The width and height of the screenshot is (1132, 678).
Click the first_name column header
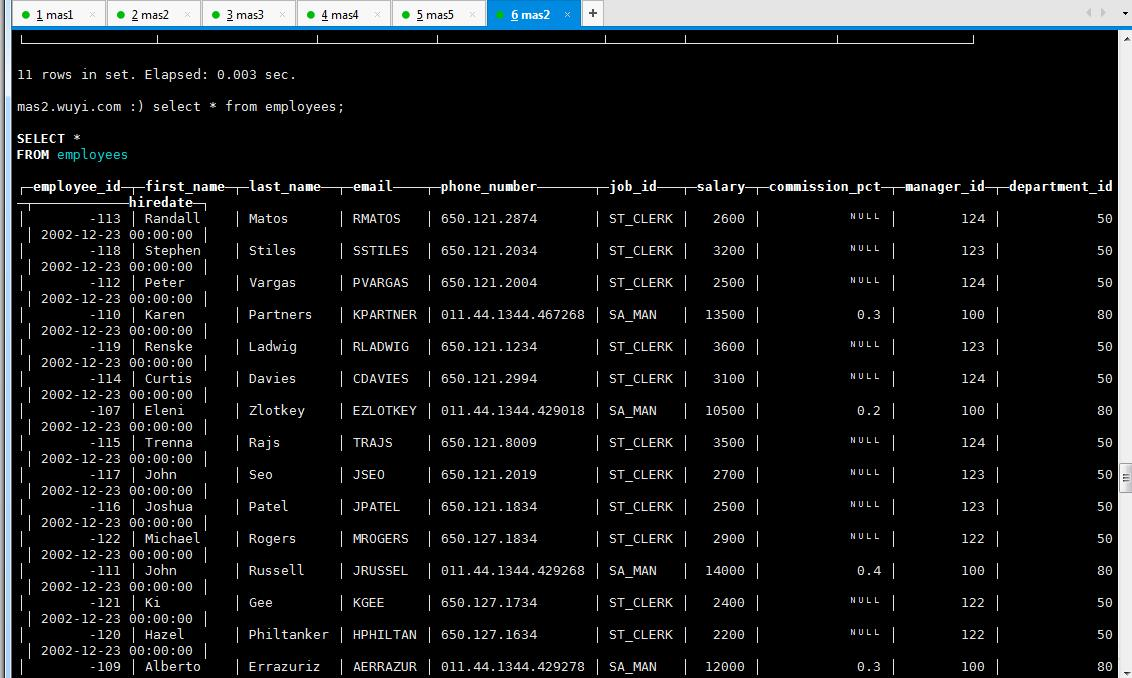[x=185, y=186]
